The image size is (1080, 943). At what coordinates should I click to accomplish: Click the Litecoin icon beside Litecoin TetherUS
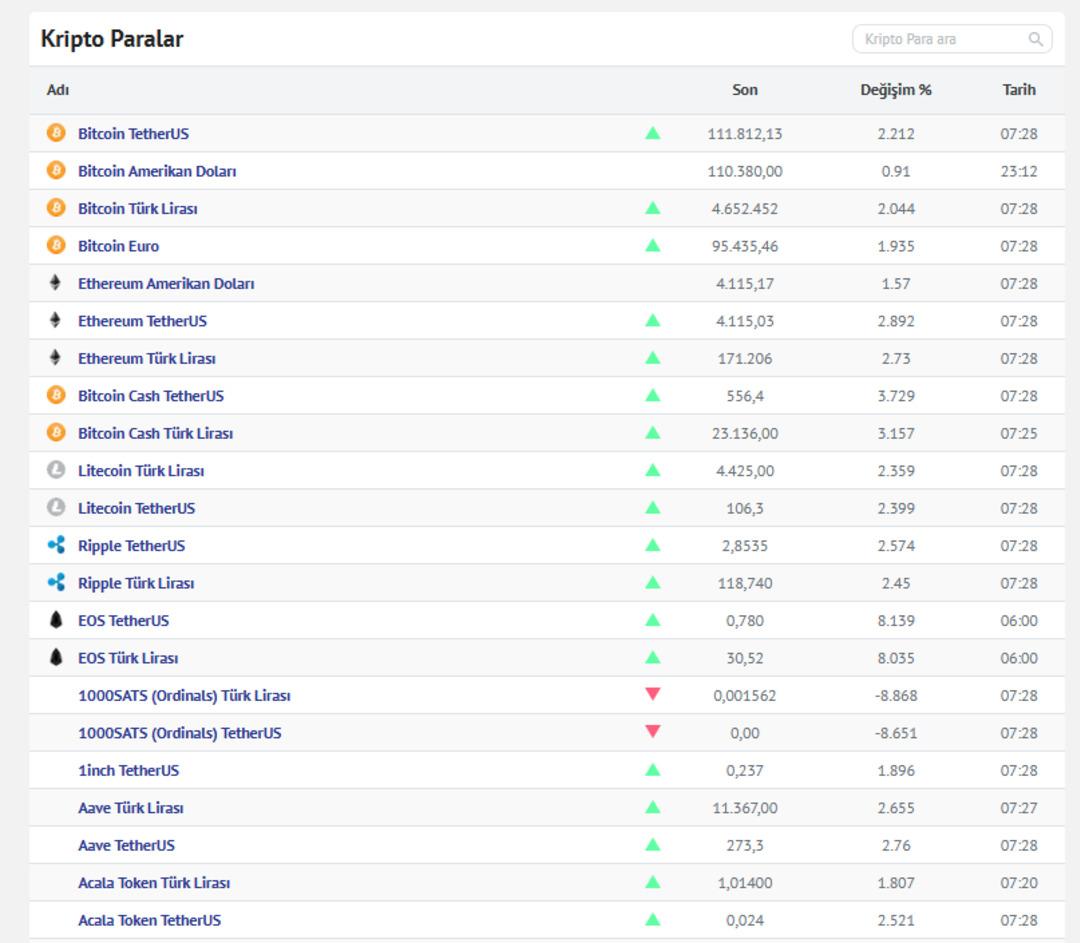pos(56,507)
